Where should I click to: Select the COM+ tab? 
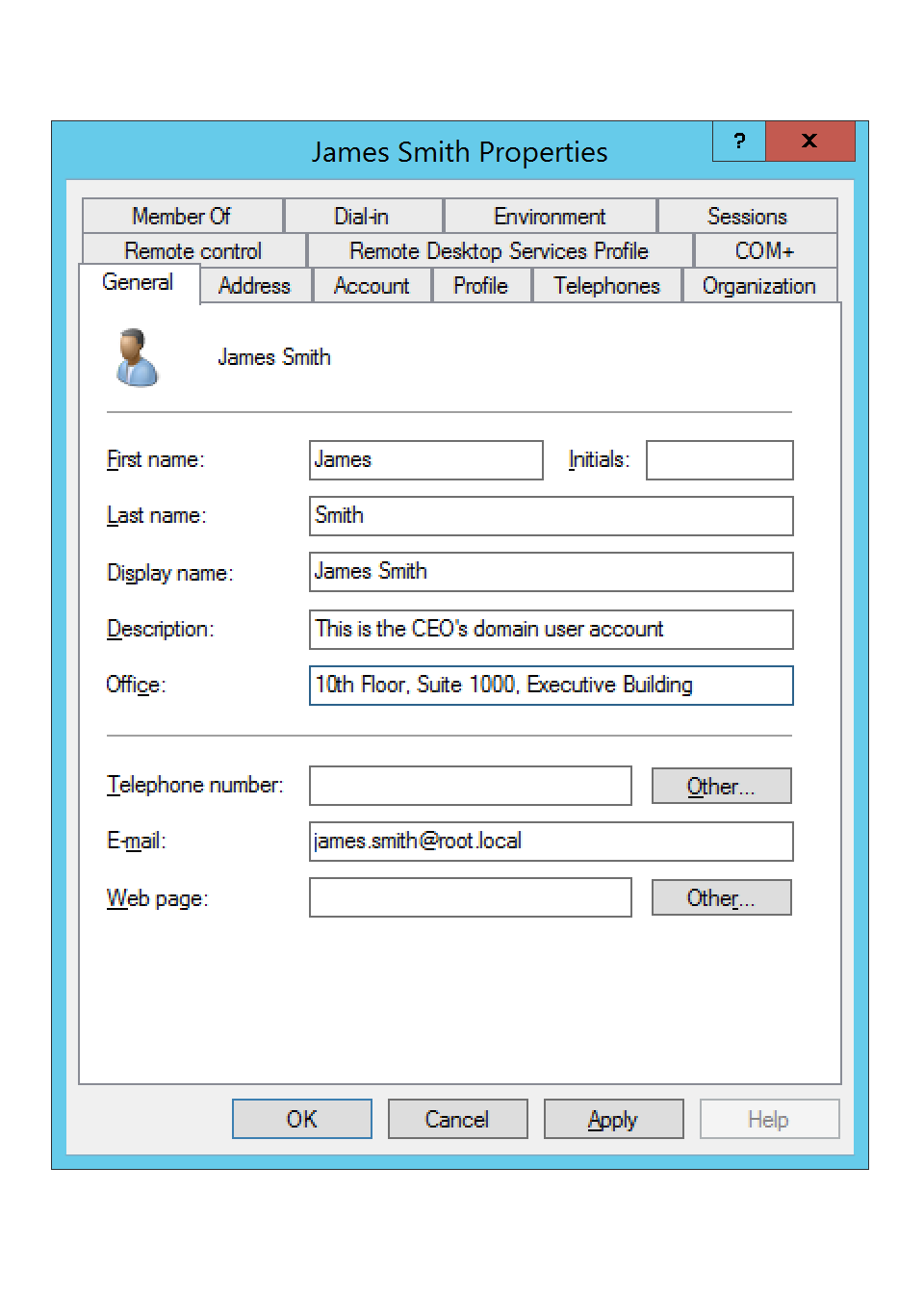(x=765, y=250)
